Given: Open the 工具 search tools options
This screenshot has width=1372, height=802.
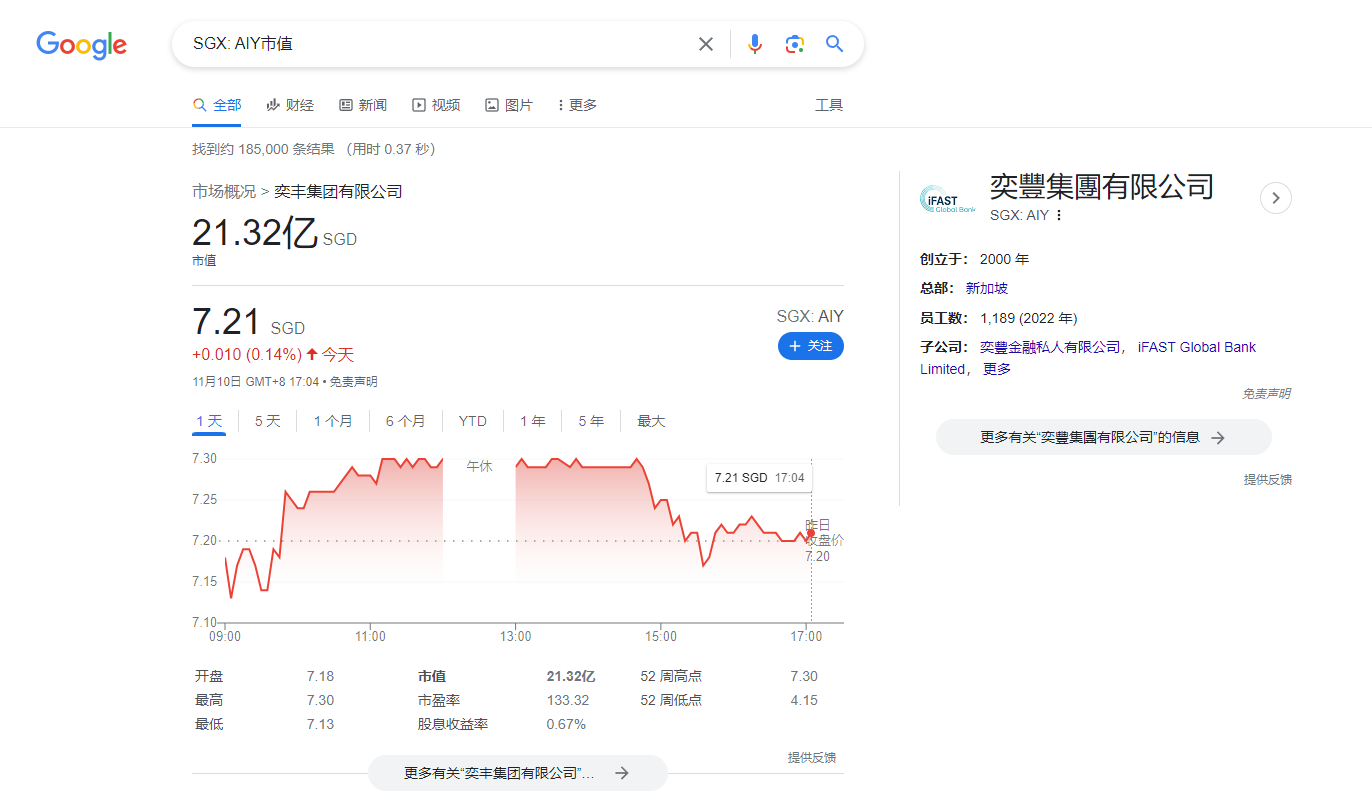Looking at the screenshot, I should (x=829, y=104).
